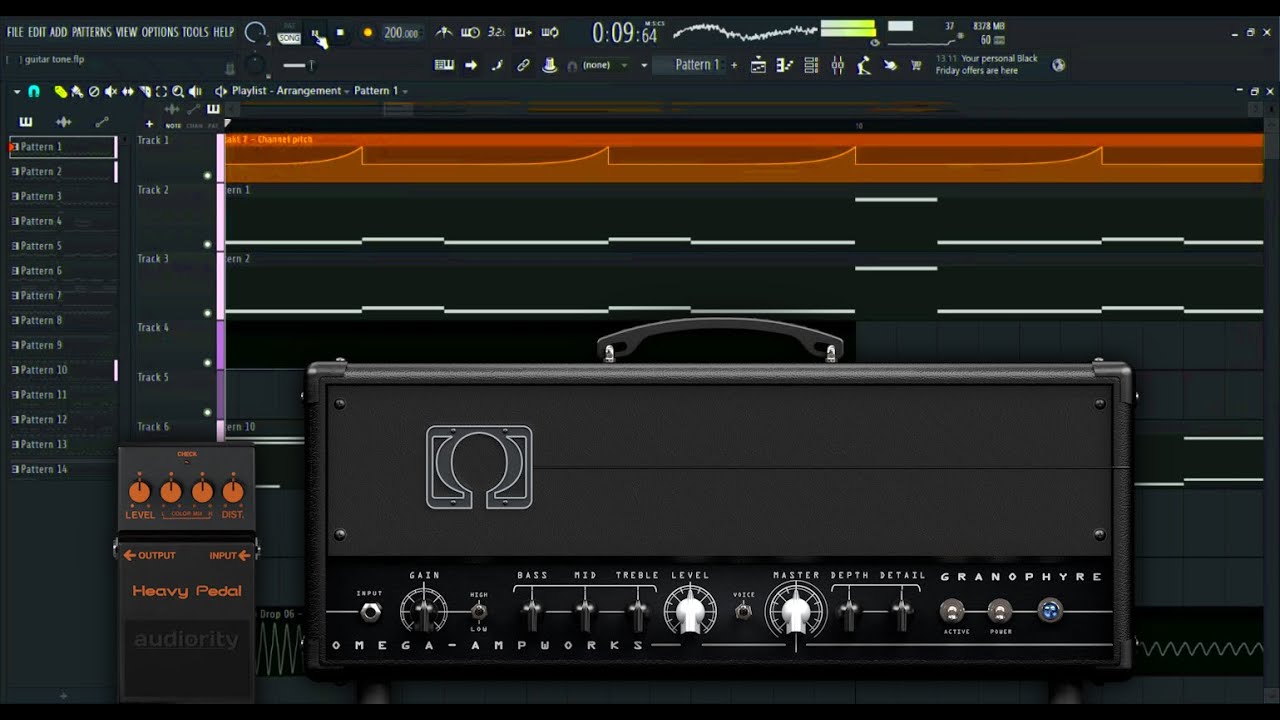Open the Piano roll view icon
The image size is (1280, 720).
(x=785, y=65)
